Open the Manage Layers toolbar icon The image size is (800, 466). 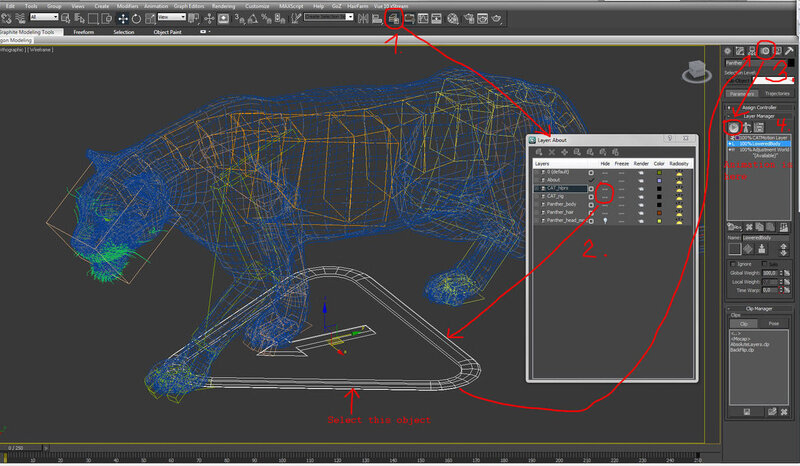[x=394, y=18]
